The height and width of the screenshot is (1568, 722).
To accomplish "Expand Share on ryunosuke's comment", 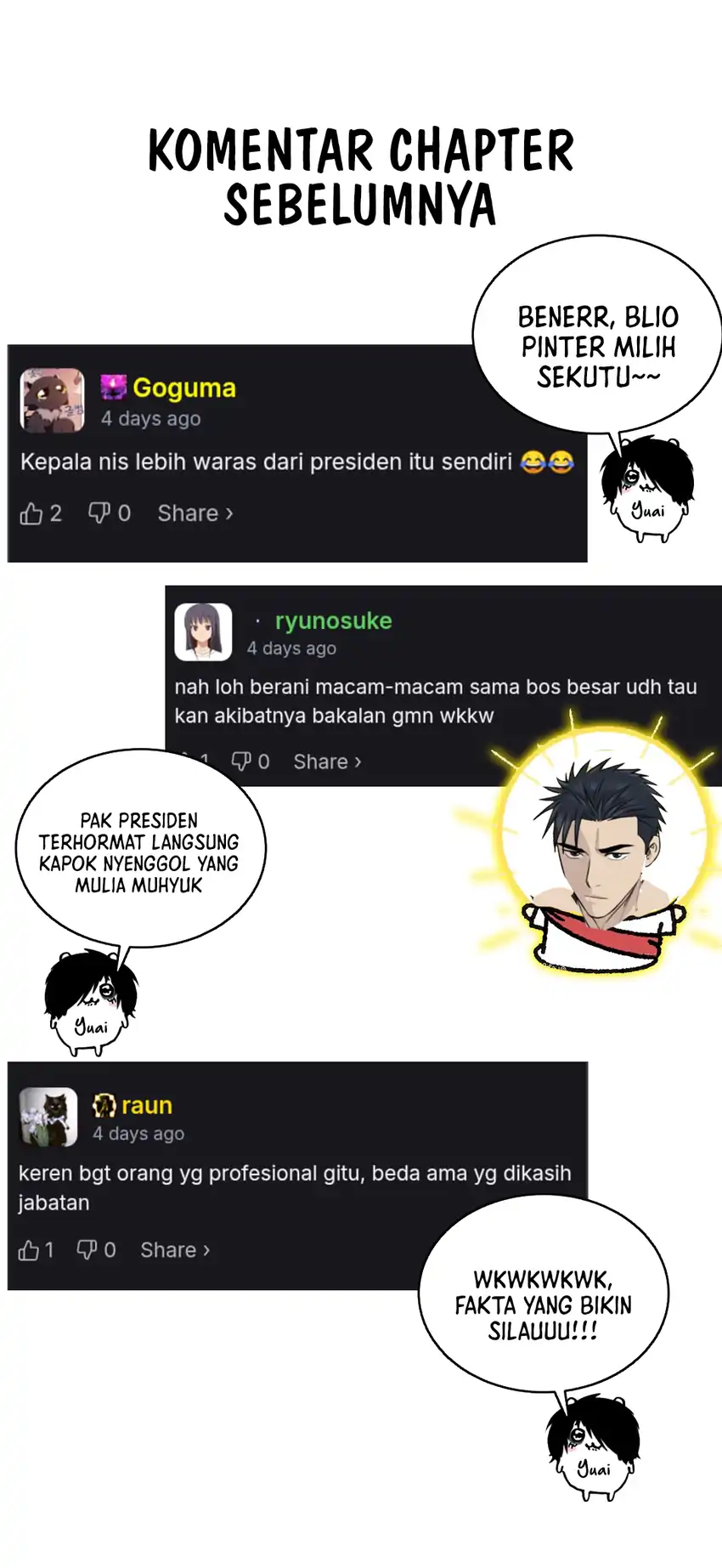I will pyautogui.click(x=328, y=761).
